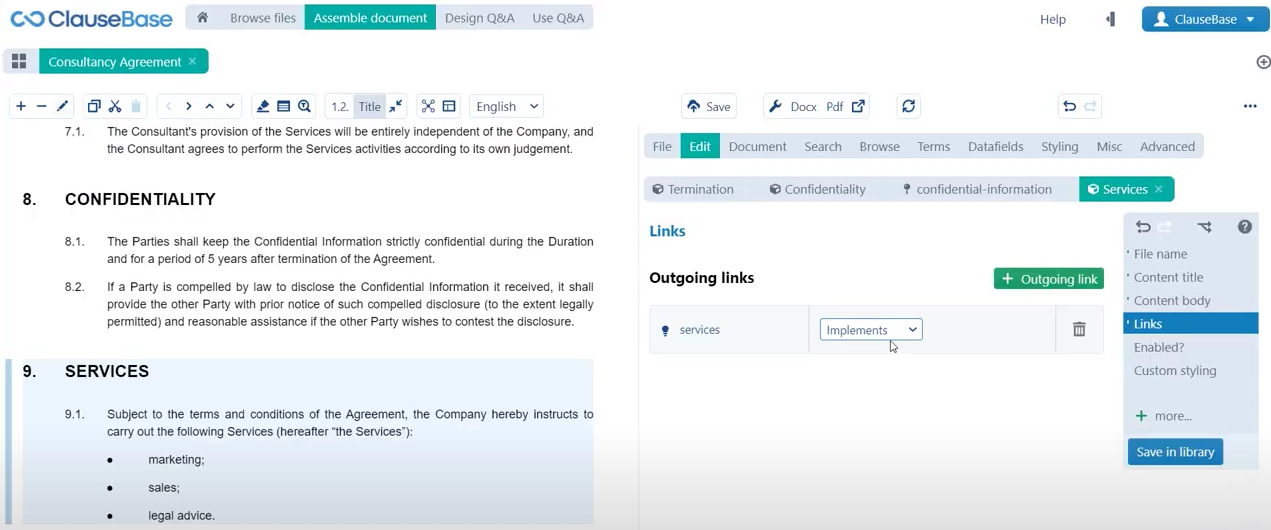Click the duplicate clause icon

point(94,106)
